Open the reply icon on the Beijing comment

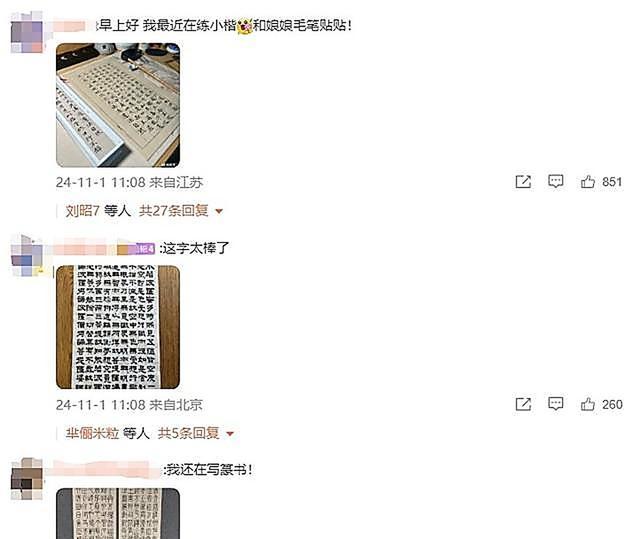pos(556,404)
